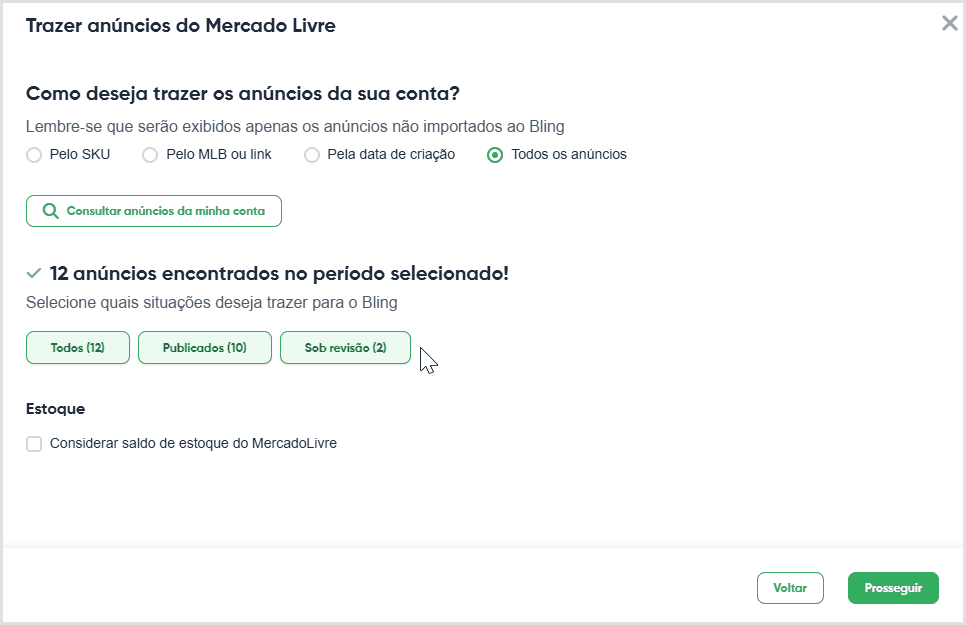Choose the Pelo MLB ou link radio
This screenshot has width=966, height=625.
coord(150,155)
